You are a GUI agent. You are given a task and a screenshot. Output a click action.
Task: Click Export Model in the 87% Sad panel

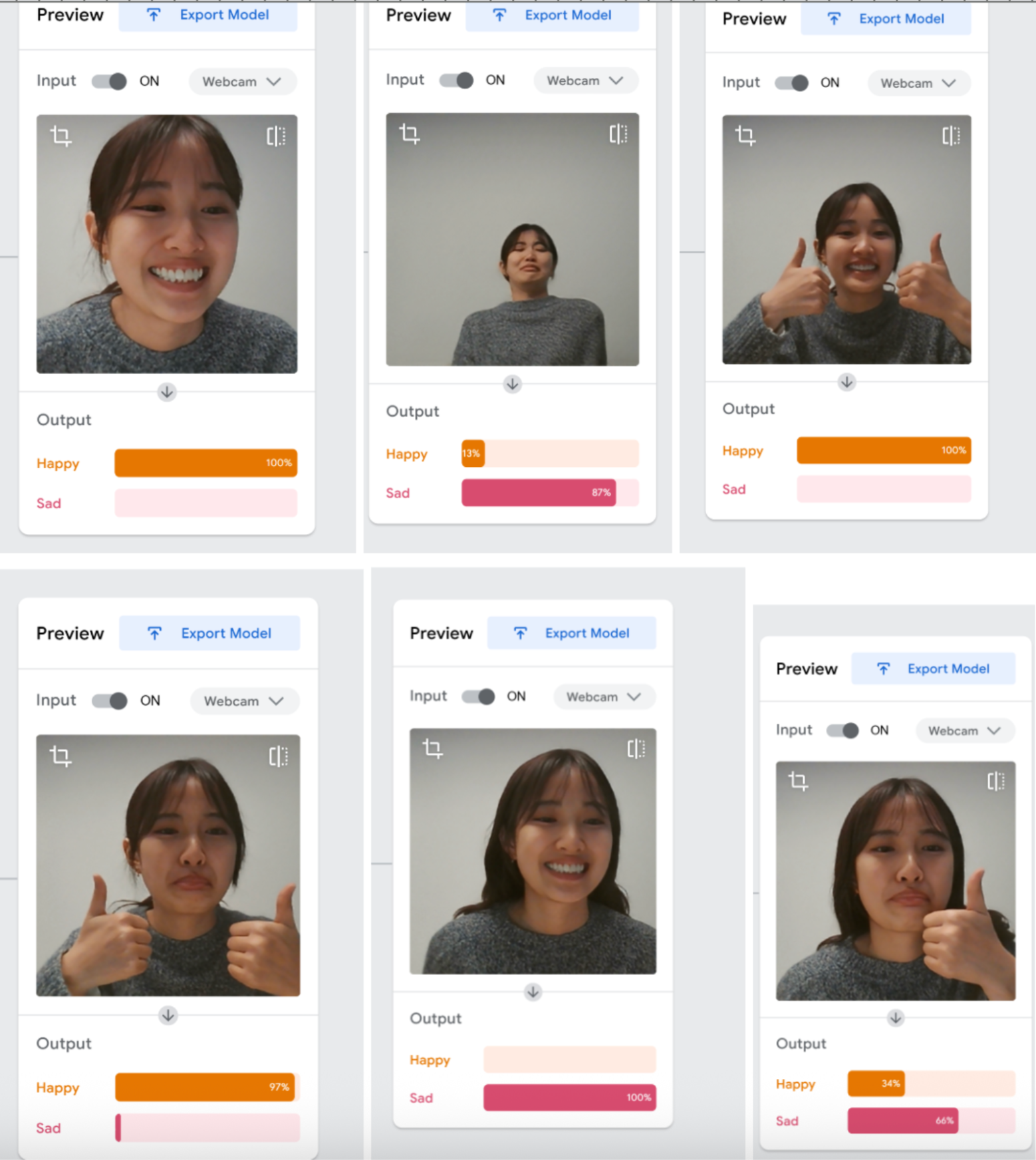pos(552,15)
